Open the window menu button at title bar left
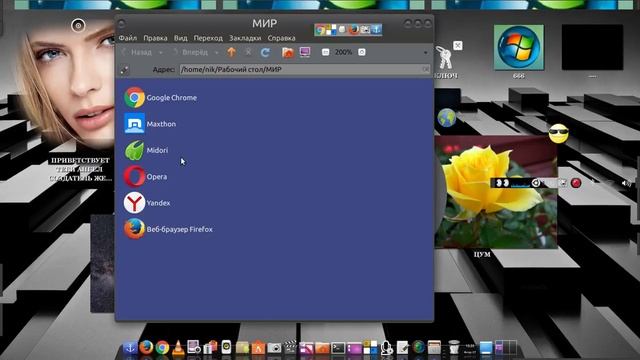640x360 pixels. (121, 24)
